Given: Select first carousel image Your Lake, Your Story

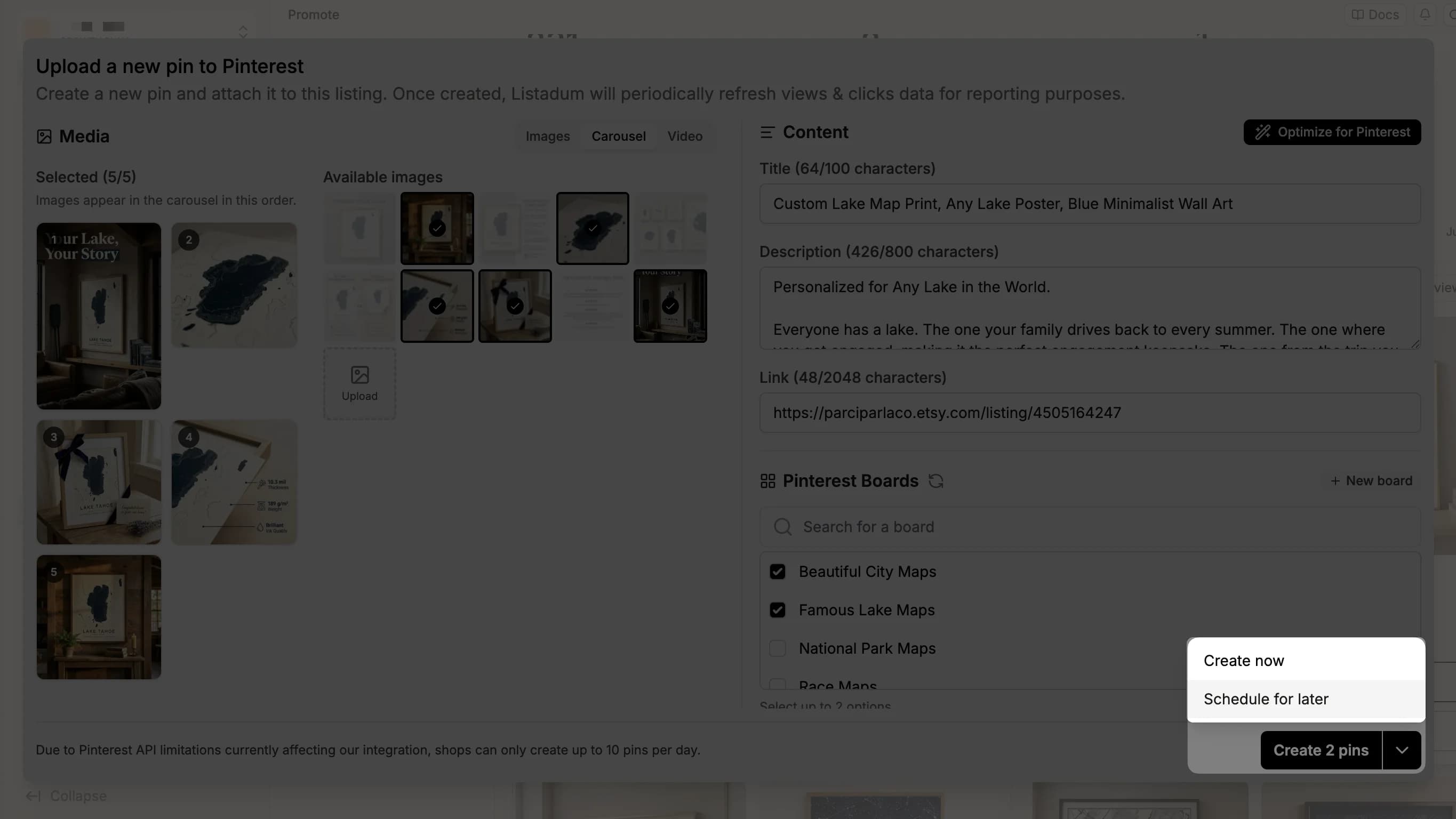Looking at the screenshot, I should click(99, 316).
